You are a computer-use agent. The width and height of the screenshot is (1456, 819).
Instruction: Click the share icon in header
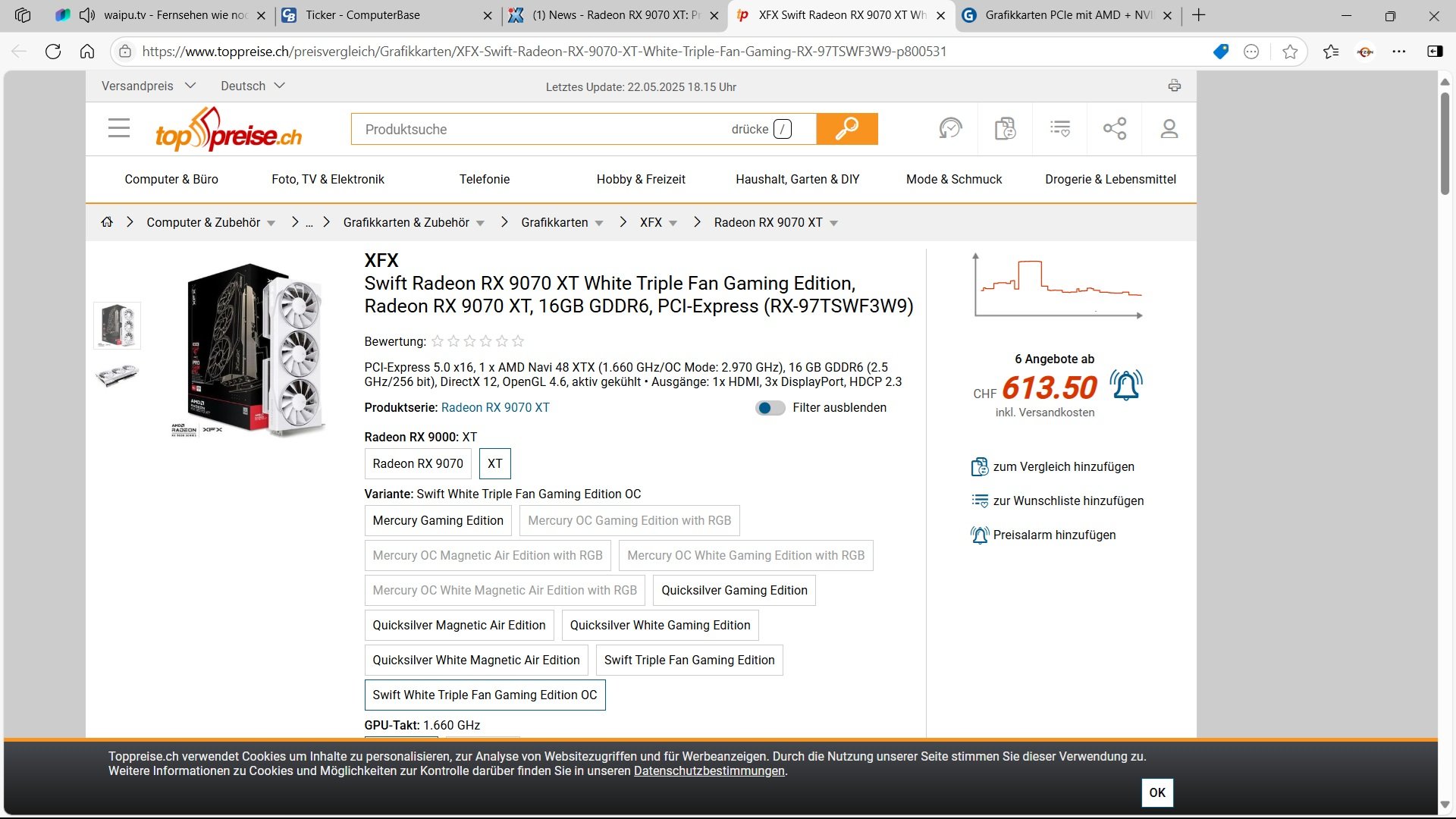coord(1114,129)
